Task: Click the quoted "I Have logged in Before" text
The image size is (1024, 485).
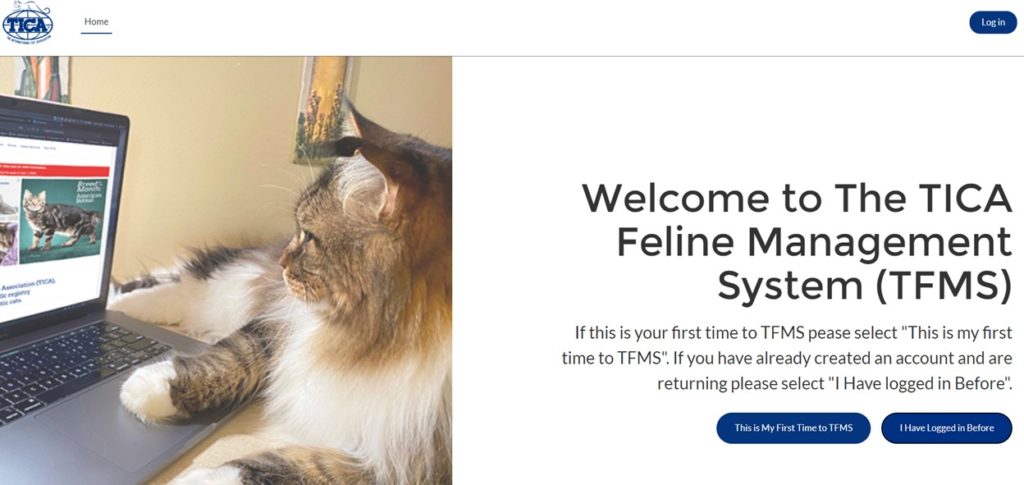Action: coord(920,383)
